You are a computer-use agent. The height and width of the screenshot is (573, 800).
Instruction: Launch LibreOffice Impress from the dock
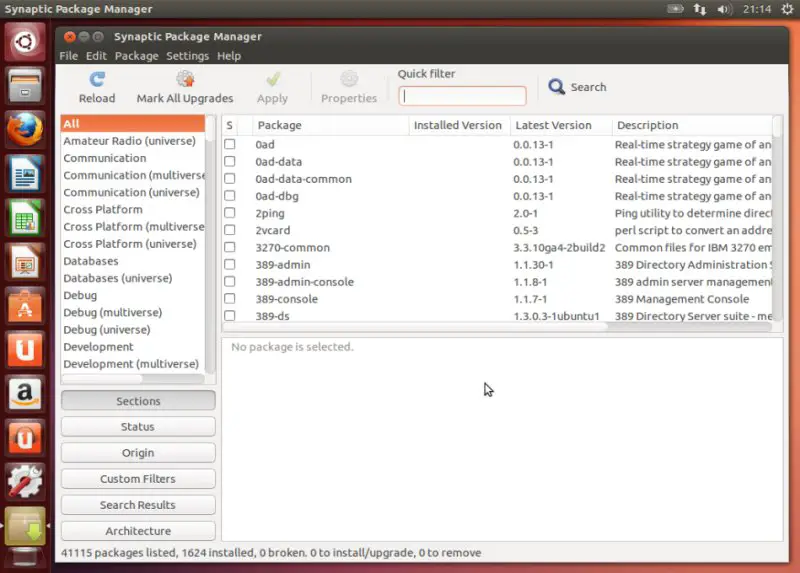(x=24, y=262)
